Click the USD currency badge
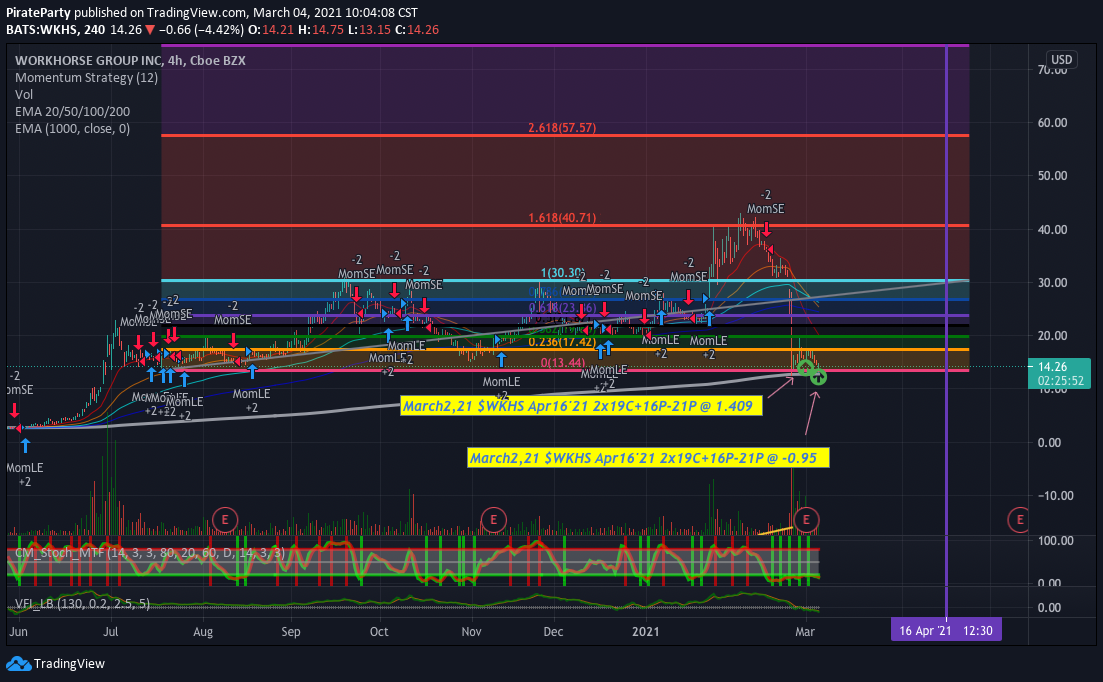 (1061, 59)
